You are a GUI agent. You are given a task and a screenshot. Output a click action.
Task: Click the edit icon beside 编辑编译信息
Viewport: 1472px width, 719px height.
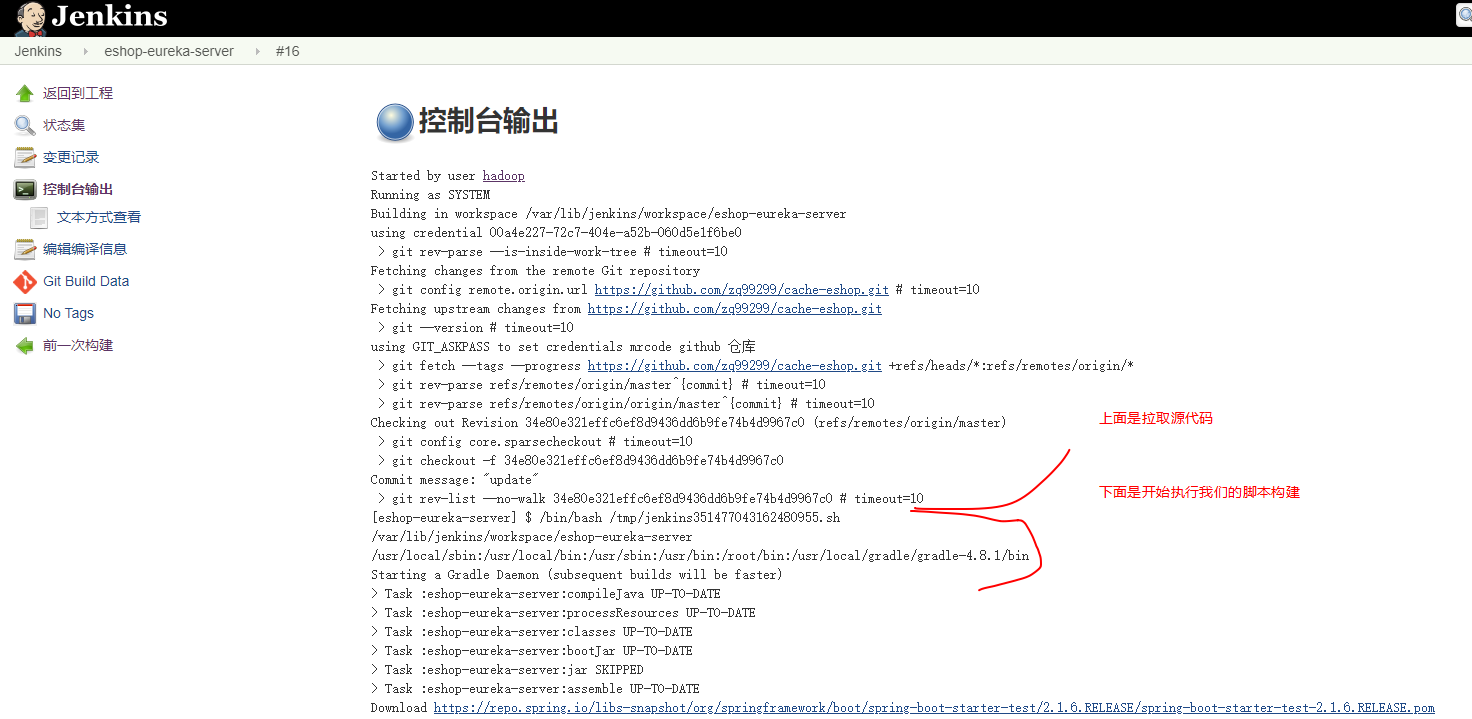pos(25,249)
